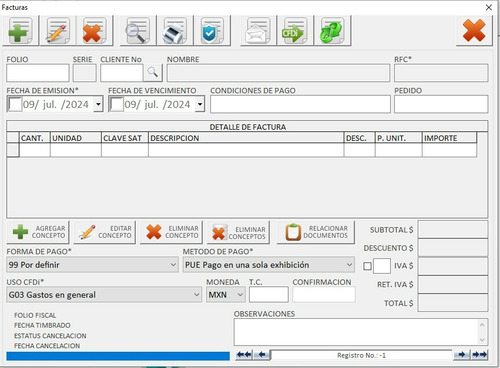Image resolution: width=500 pixels, height=368 pixels.
Task: Click the EDITAR CONCEPTO button
Action: pos(105,232)
